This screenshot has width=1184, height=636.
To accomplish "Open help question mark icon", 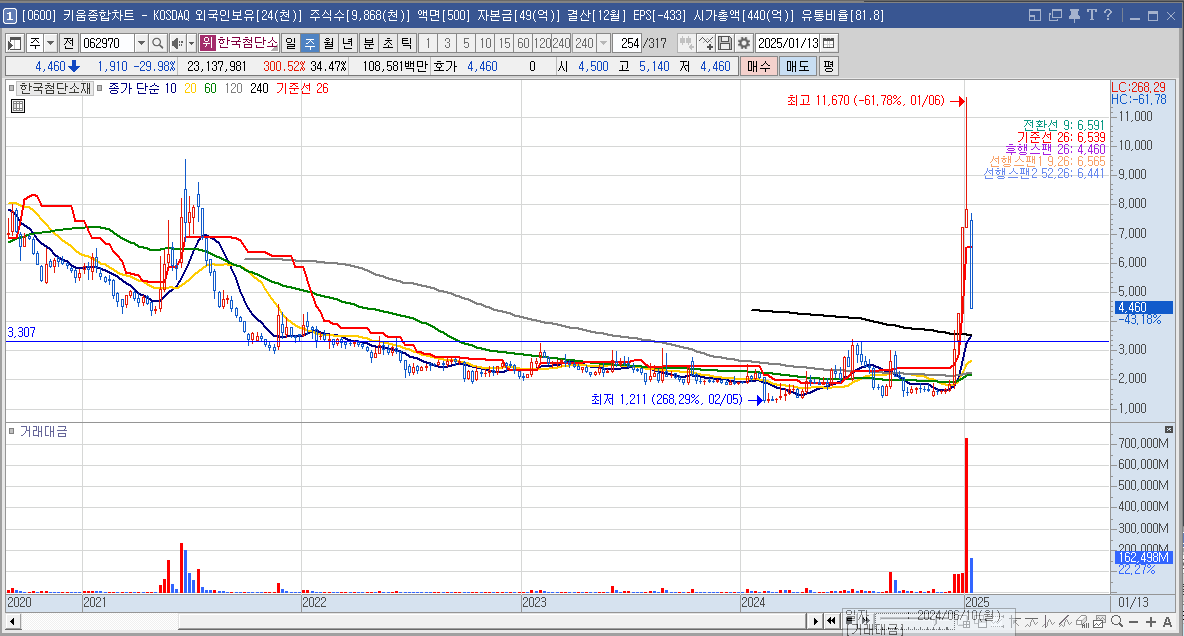I will (1108, 15).
